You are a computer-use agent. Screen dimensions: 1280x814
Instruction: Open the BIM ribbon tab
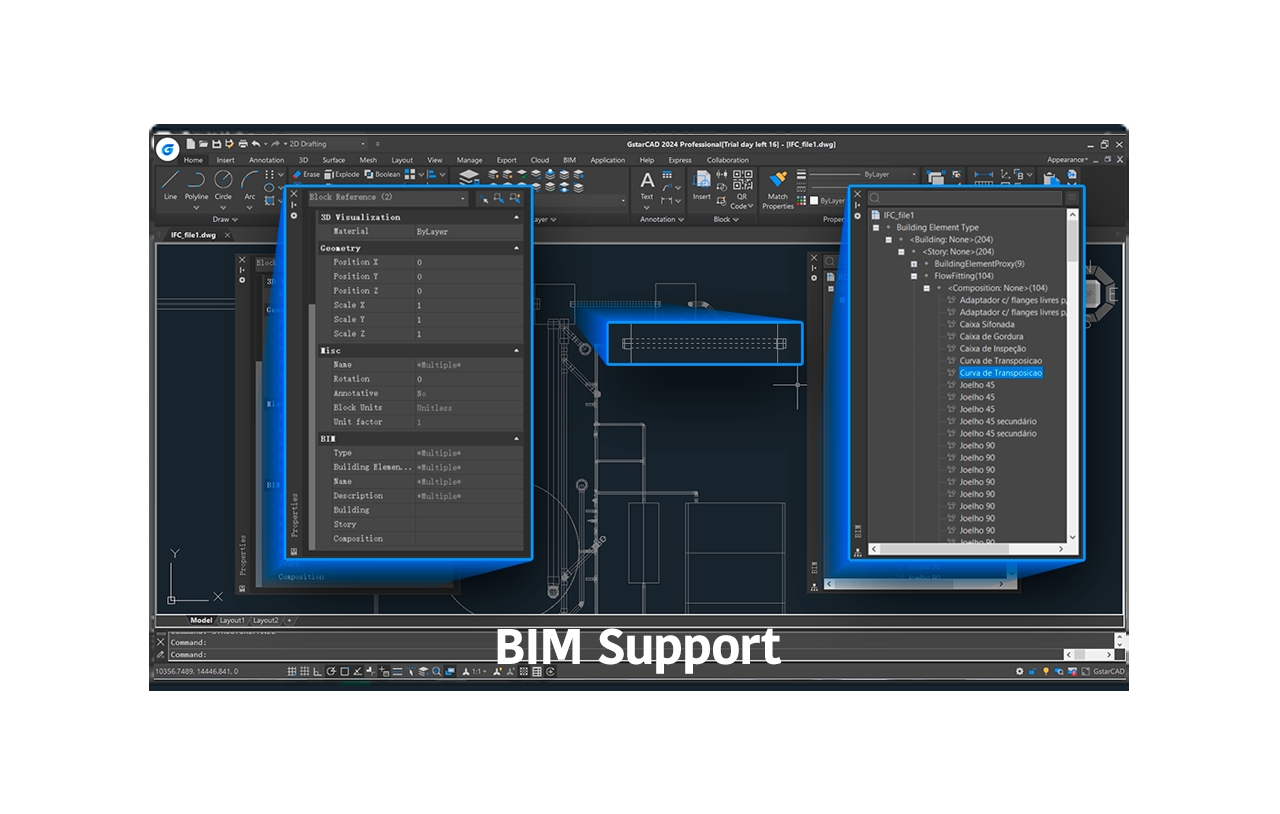coord(570,160)
